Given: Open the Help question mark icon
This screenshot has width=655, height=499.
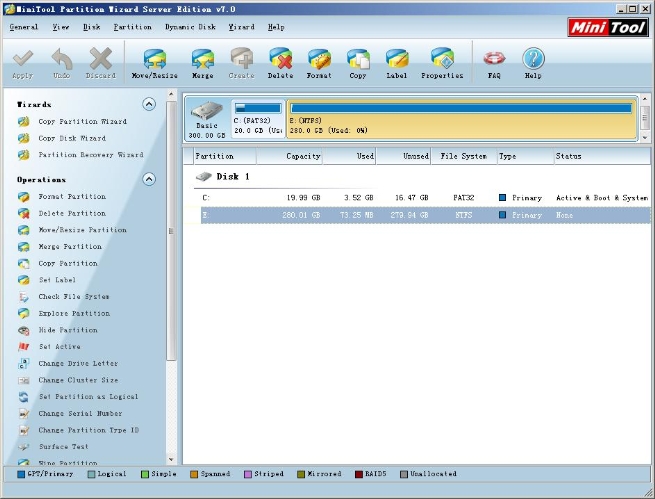Looking at the screenshot, I should (533, 58).
